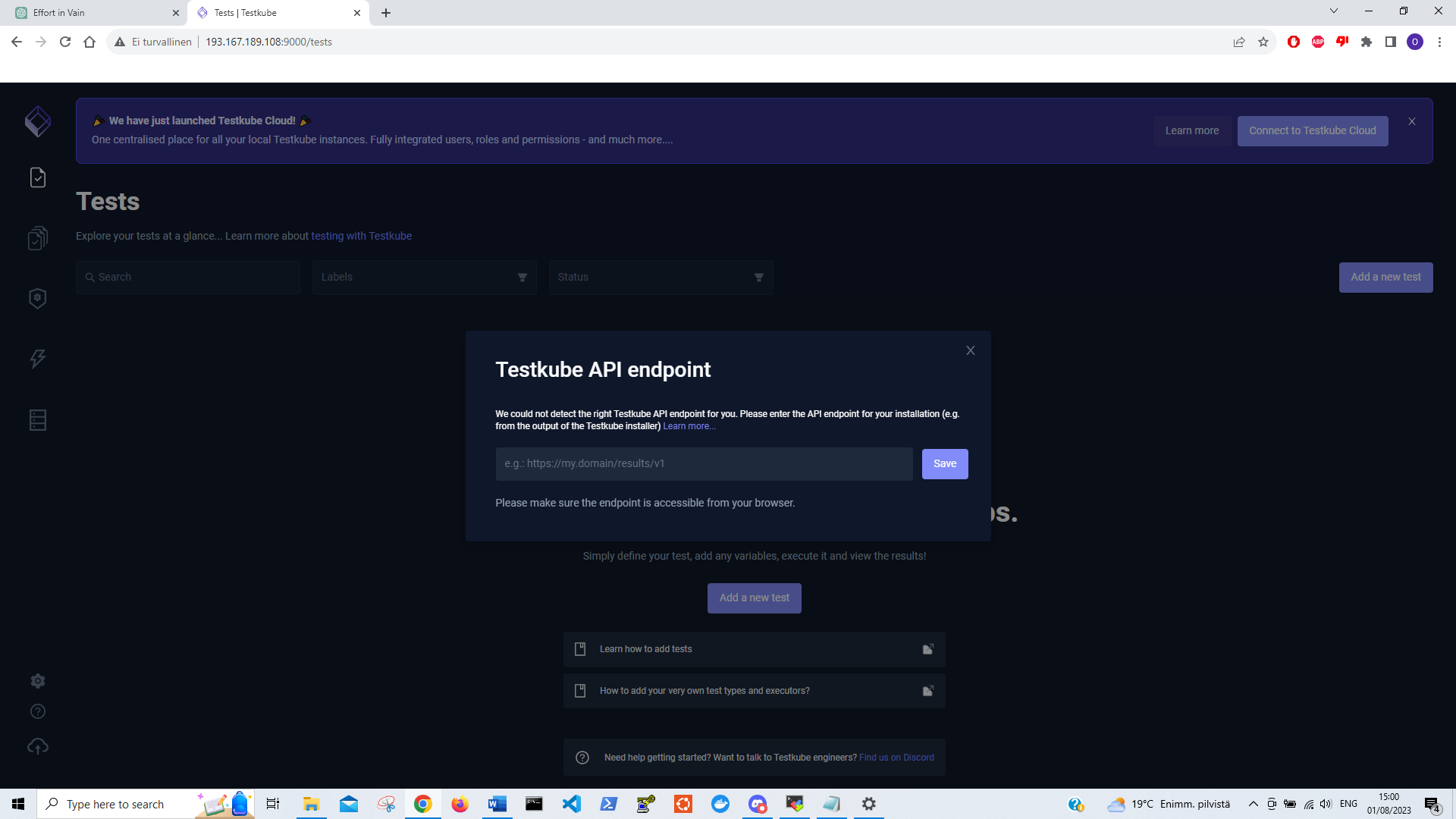Expand the Labels filter dropdown

(x=425, y=278)
